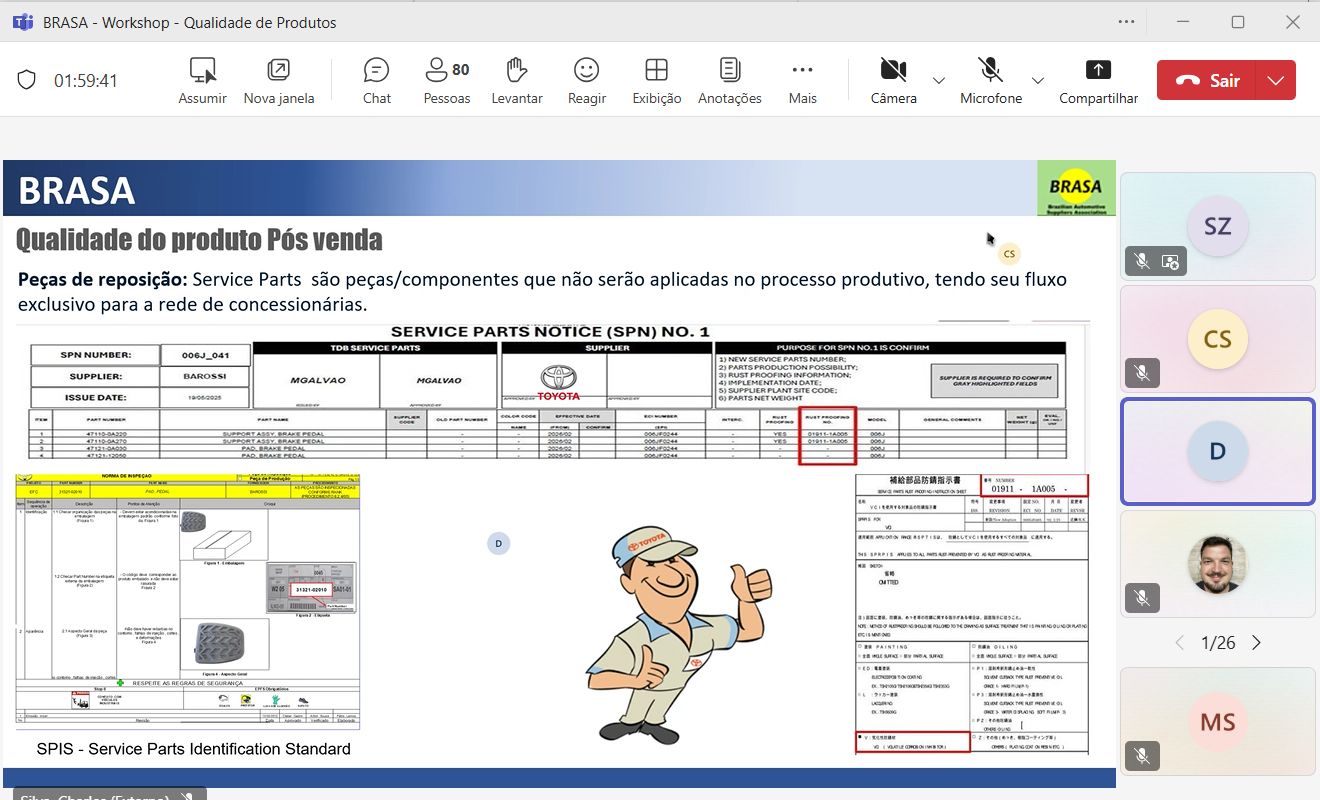Screen dimensions: 1320x800
Task: Click Assumir to take control
Action: pos(202,81)
